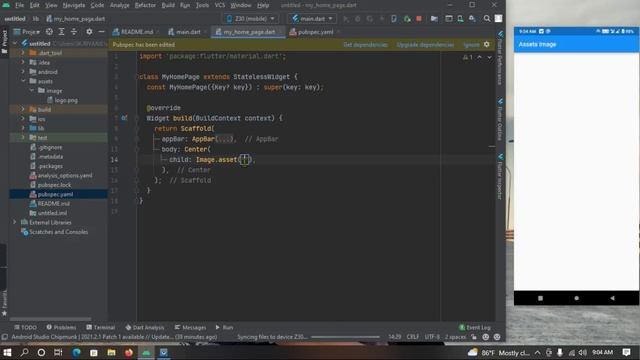Open the Project view selector dropdown
640x360 pixels.
pos(28,31)
